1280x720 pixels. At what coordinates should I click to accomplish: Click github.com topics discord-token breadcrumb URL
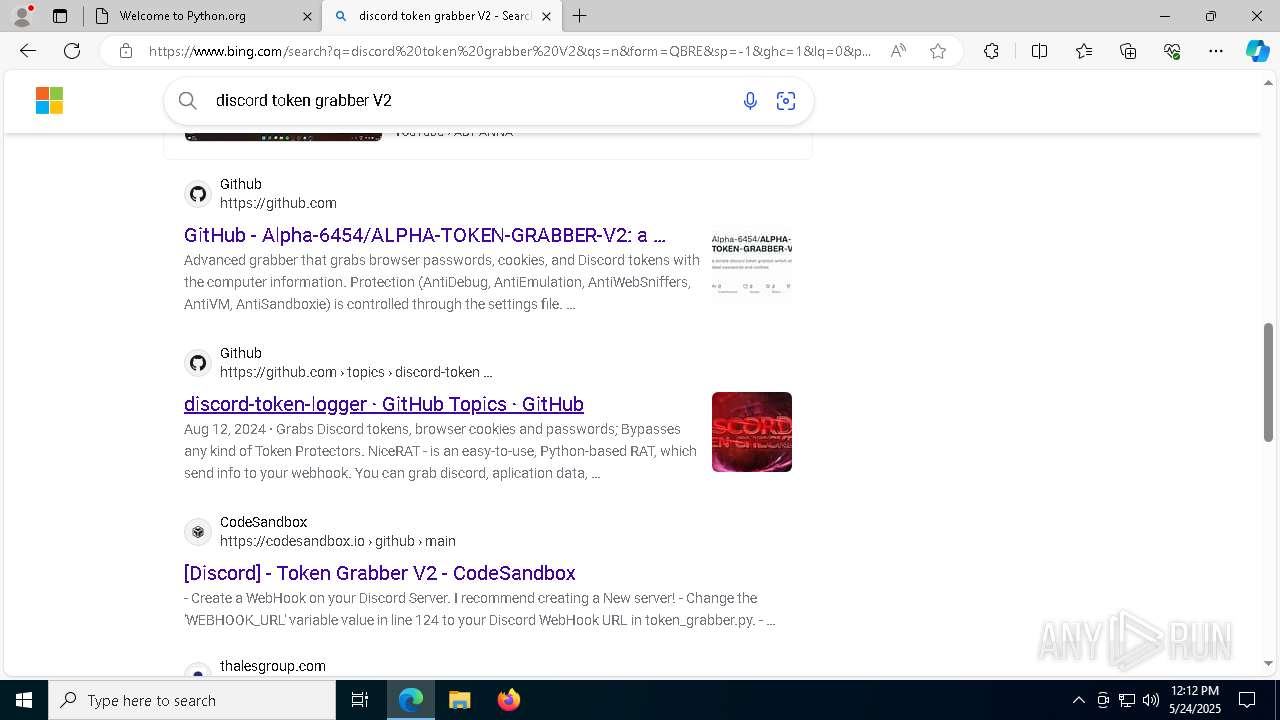point(356,372)
